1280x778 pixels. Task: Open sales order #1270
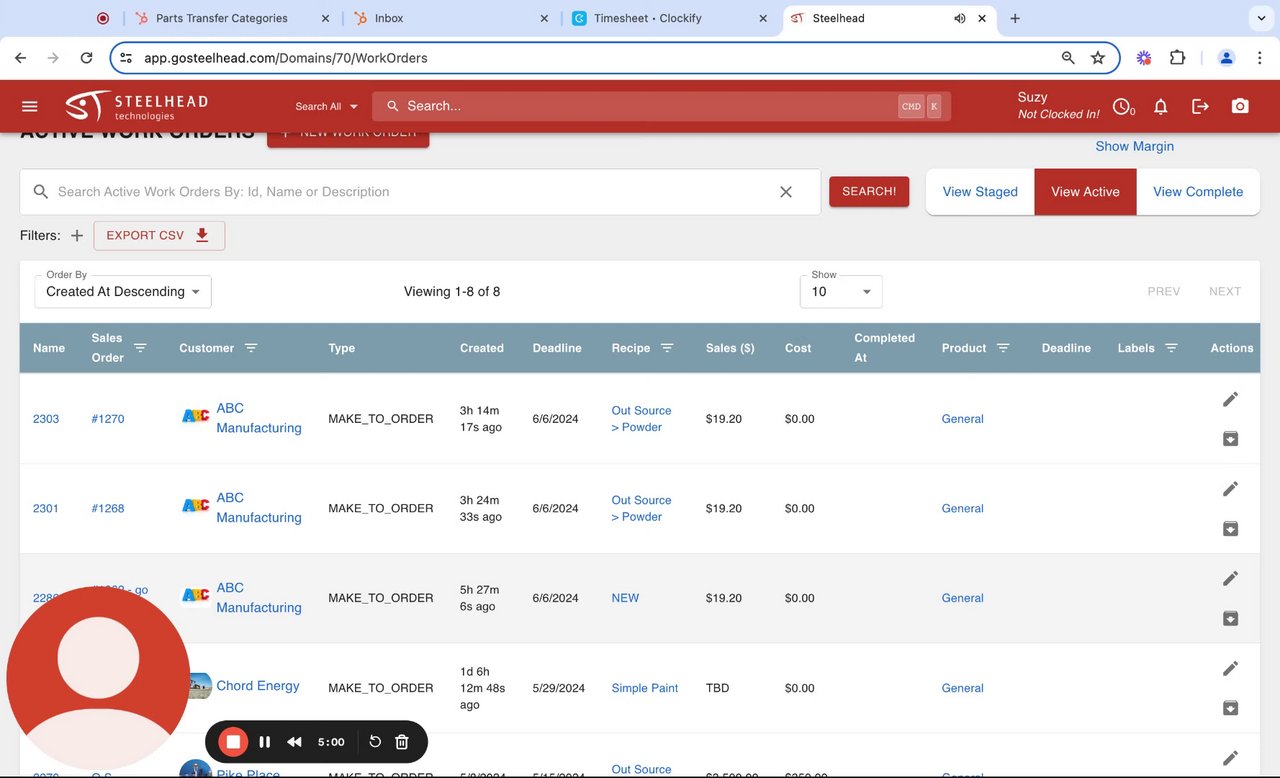(108, 419)
